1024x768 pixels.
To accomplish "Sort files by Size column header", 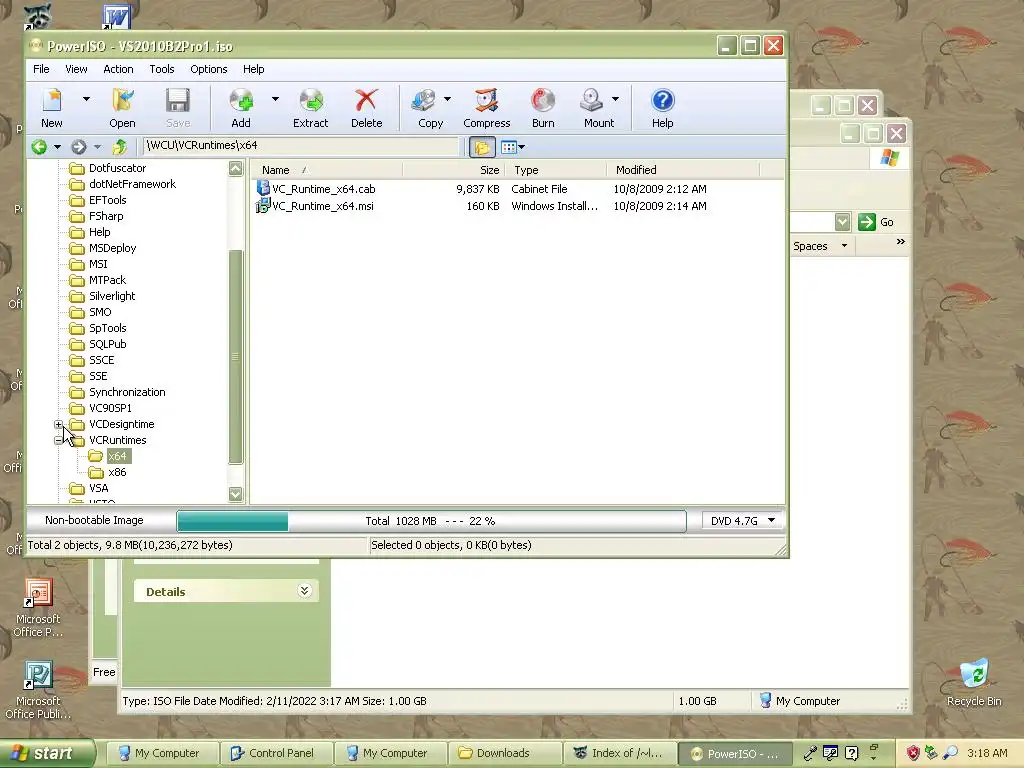I will (454, 170).
